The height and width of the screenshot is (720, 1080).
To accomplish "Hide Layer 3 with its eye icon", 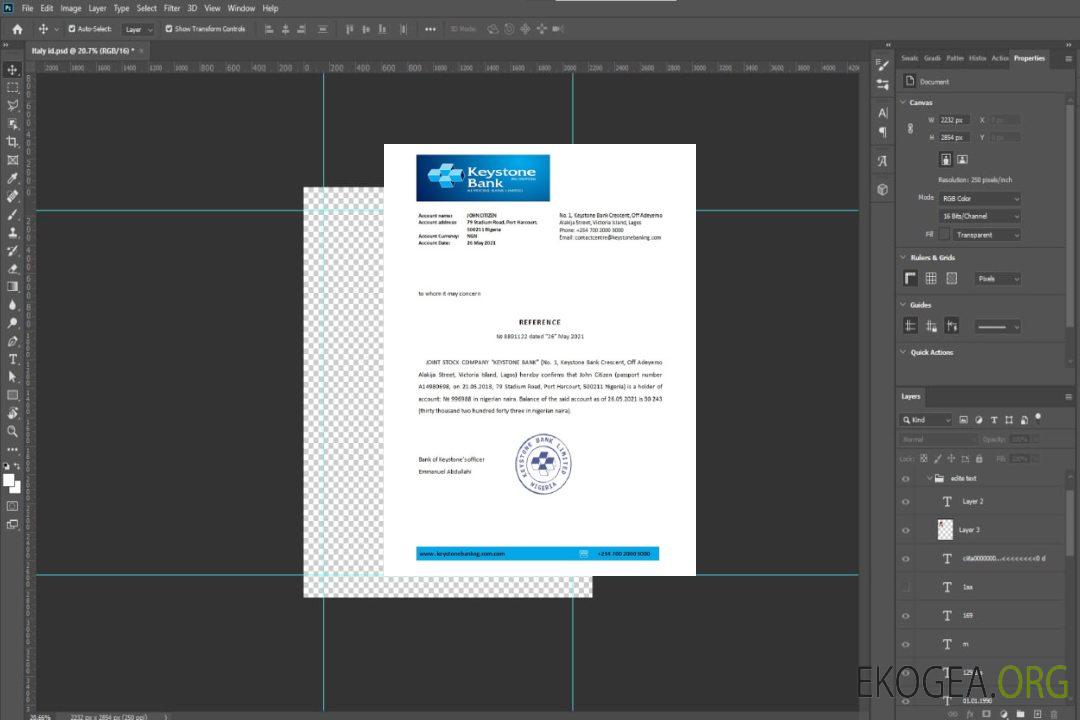I will pyautogui.click(x=906, y=531).
